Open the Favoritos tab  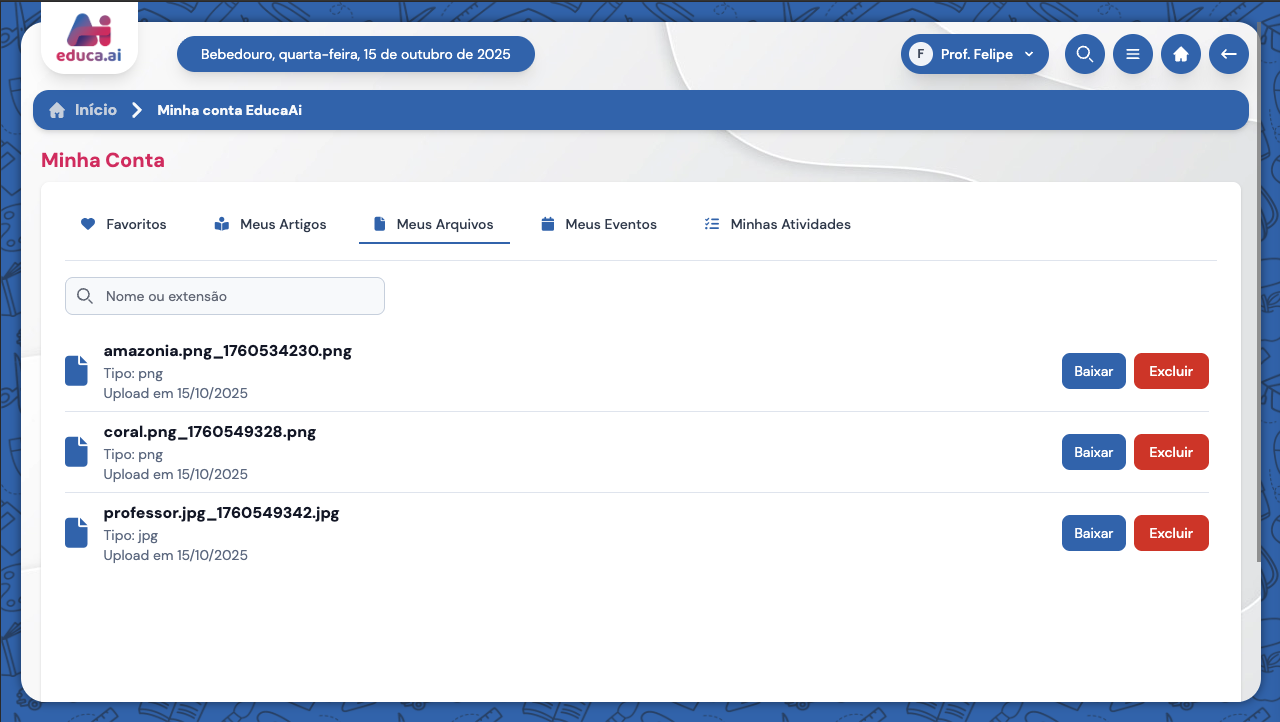point(124,224)
